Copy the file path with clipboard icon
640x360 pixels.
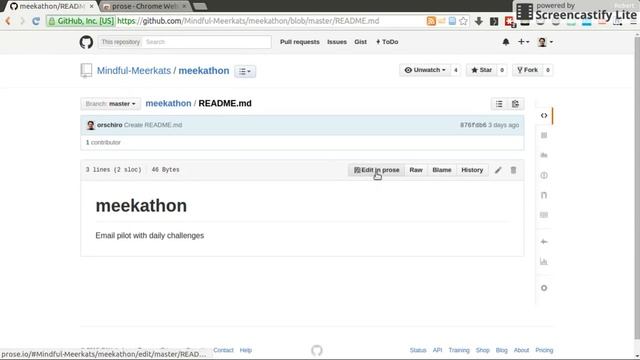pos(516,104)
